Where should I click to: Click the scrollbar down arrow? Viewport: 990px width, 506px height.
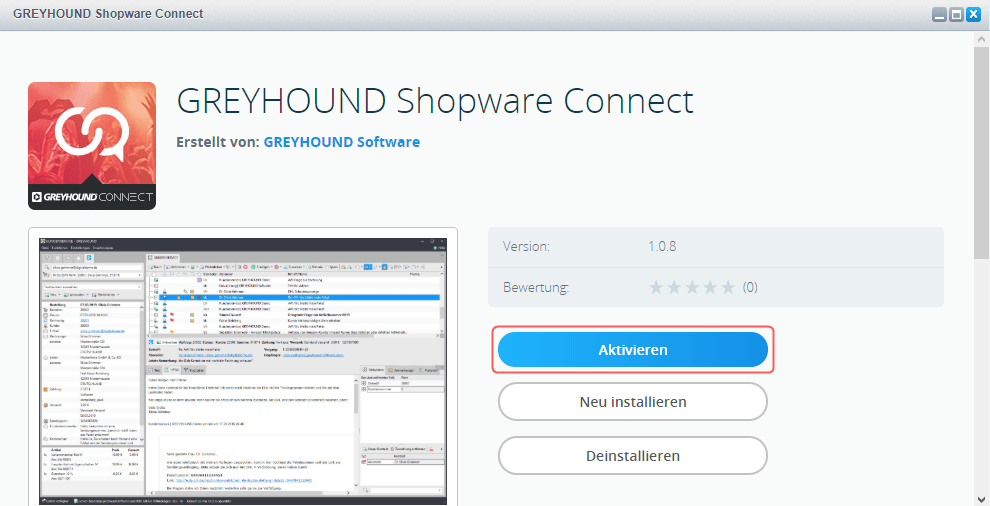click(982, 498)
